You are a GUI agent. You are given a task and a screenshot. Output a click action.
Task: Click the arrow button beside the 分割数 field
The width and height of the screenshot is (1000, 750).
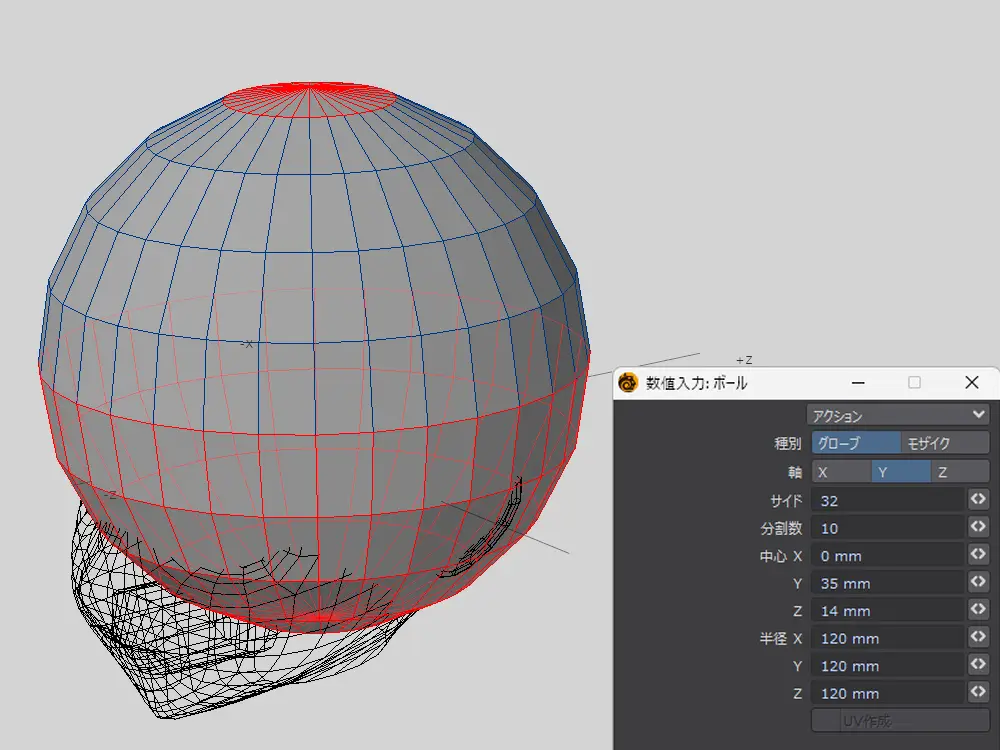pos(978,527)
